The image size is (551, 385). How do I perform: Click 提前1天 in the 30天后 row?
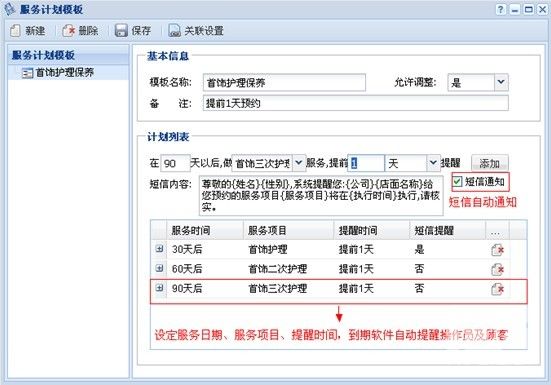tap(356, 249)
